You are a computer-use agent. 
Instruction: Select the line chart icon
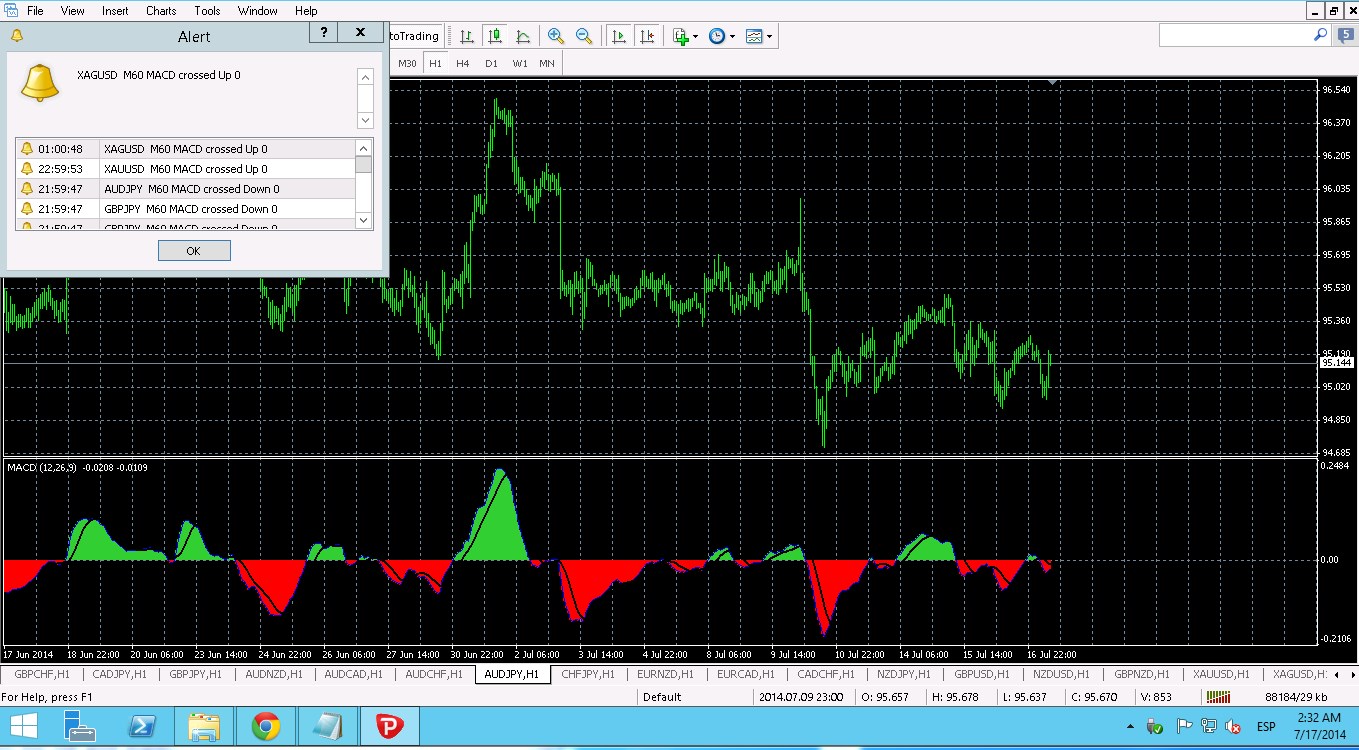[523, 36]
